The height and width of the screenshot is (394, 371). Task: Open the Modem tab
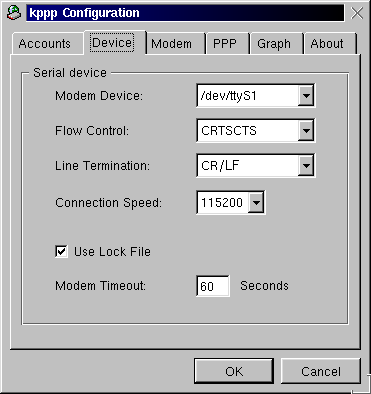click(172, 44)
